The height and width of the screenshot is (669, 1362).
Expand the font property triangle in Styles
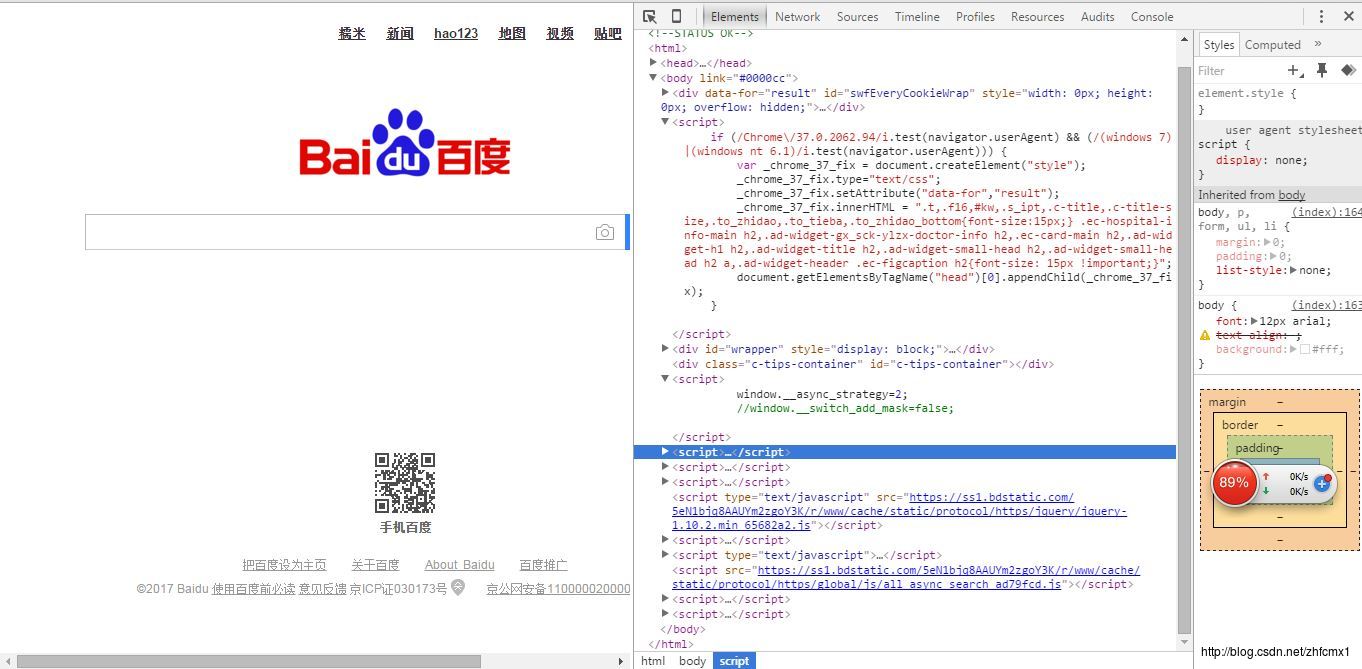point(1254,321)
